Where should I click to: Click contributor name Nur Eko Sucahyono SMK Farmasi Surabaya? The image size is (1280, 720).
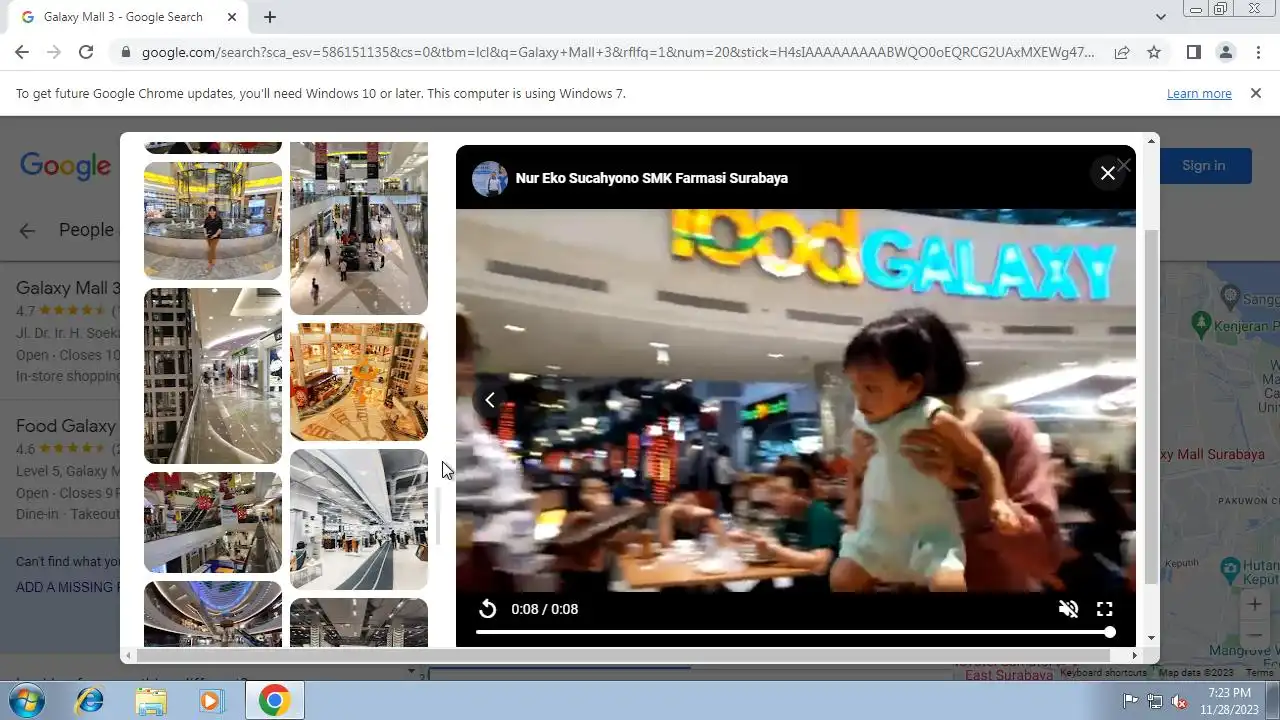[652, 178]
